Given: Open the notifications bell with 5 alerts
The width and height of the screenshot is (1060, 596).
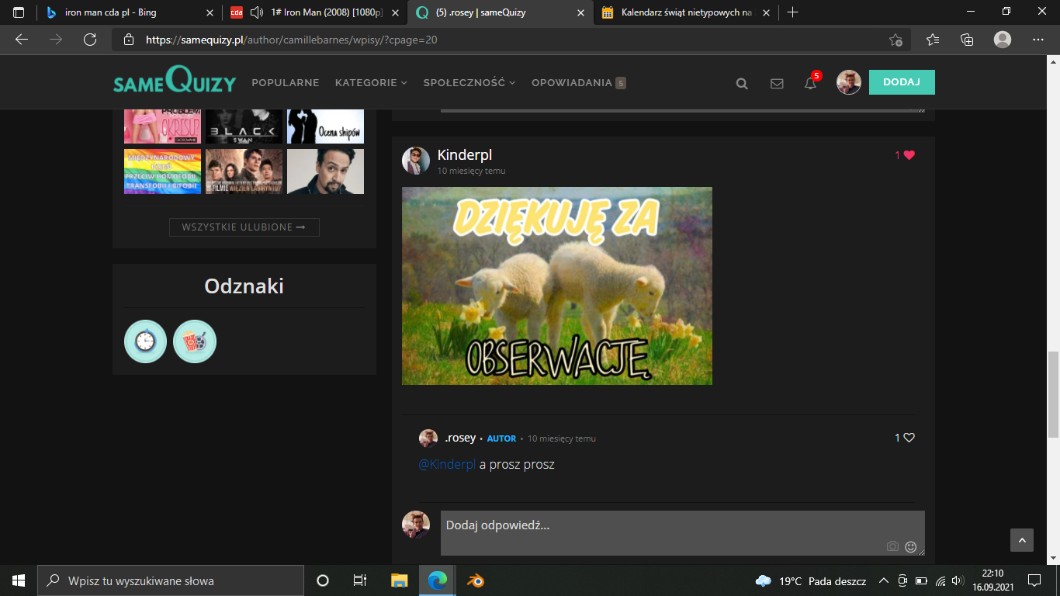Looking at the screenshot, I should point(811,83).
